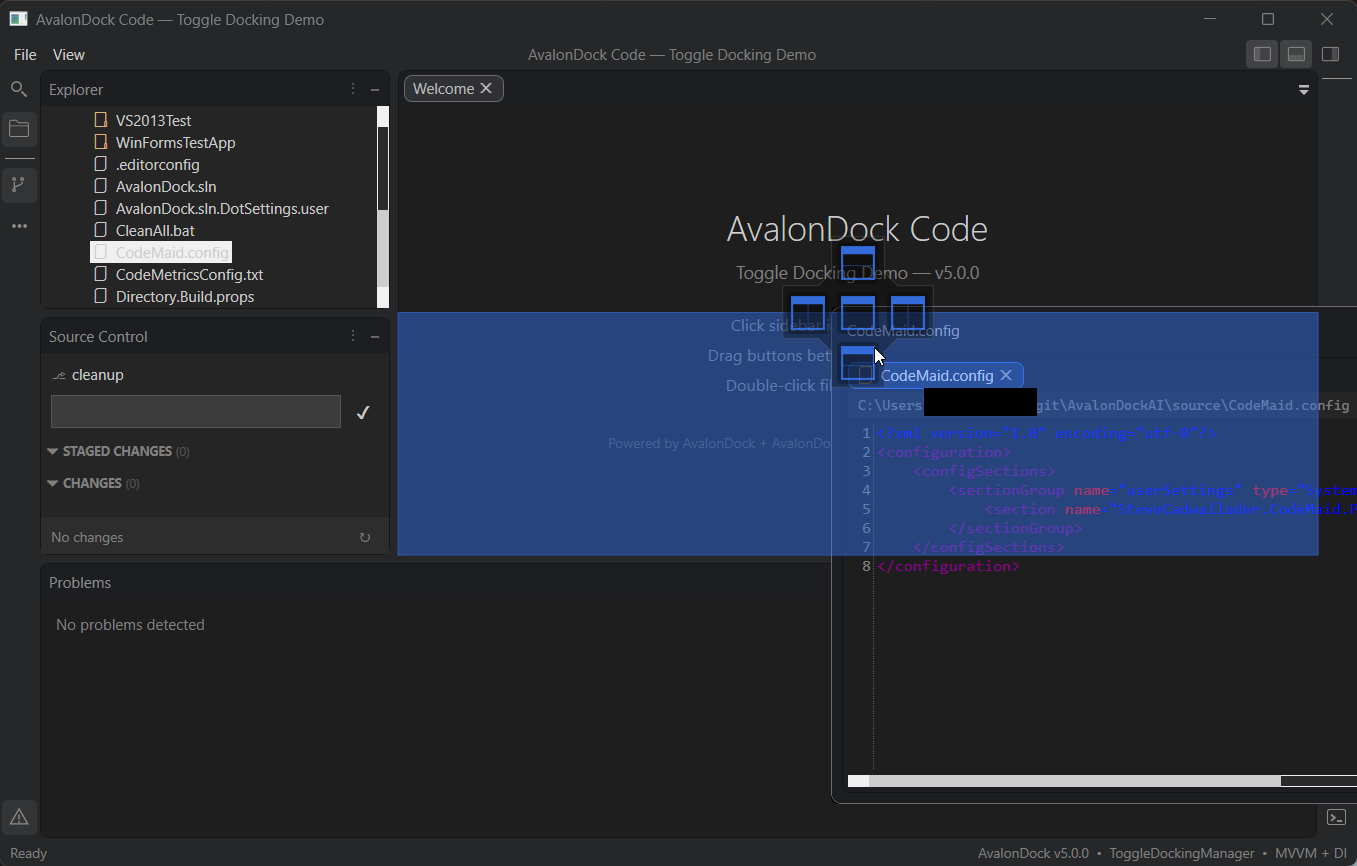The width and height of the screenshot is (1357, 866).
Task: Open the Problems warning triangle icon
Action: point(19,818)
